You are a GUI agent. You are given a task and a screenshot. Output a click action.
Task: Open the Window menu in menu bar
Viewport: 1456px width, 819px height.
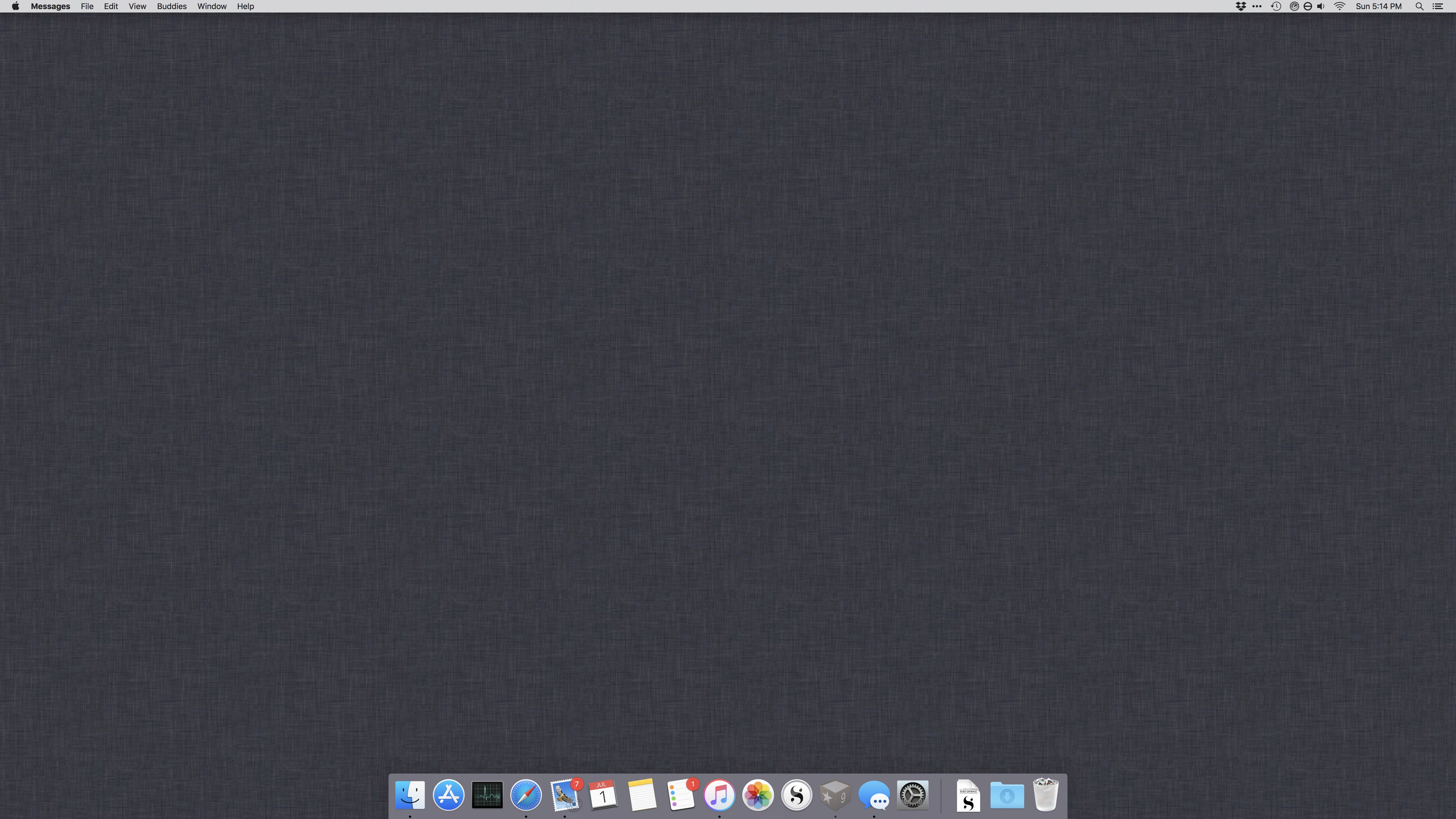tap(211, 6)
